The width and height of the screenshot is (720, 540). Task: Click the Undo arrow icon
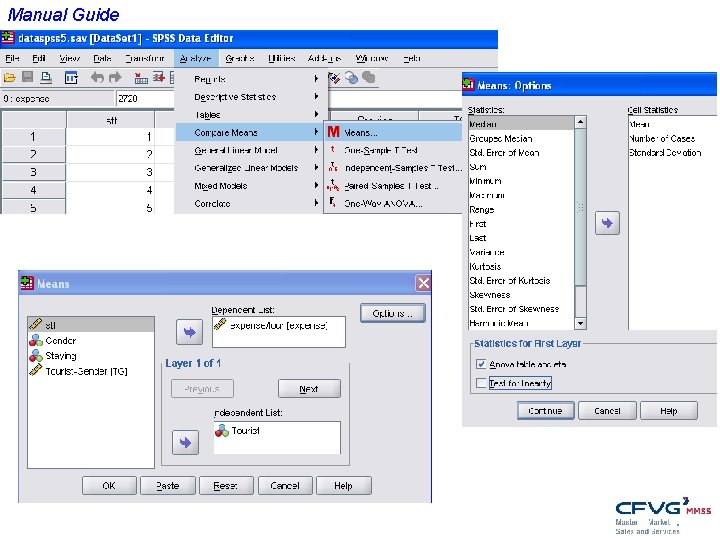[x=97, y=77]
